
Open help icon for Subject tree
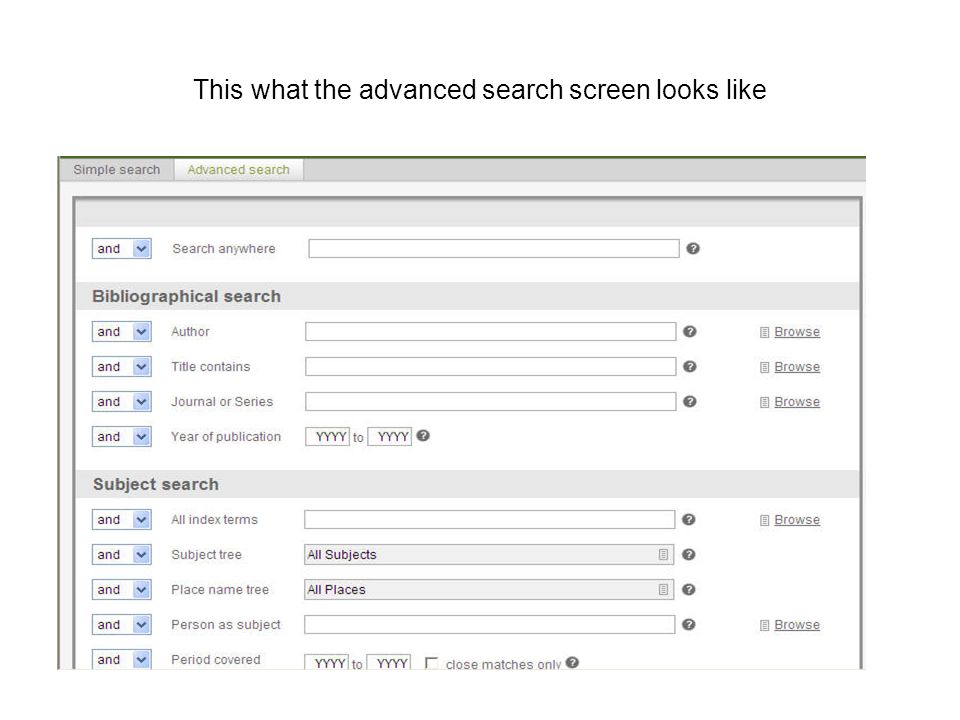click(688, 554)
